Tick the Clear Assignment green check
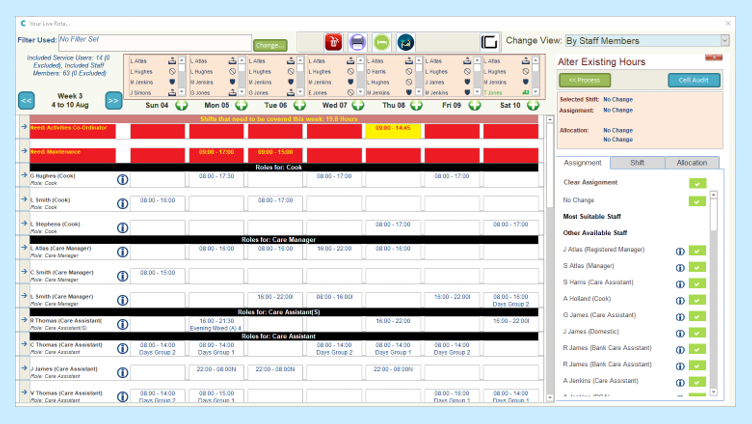Image resolution: width=752 pixels, height=424 pixels. point(697,183)
